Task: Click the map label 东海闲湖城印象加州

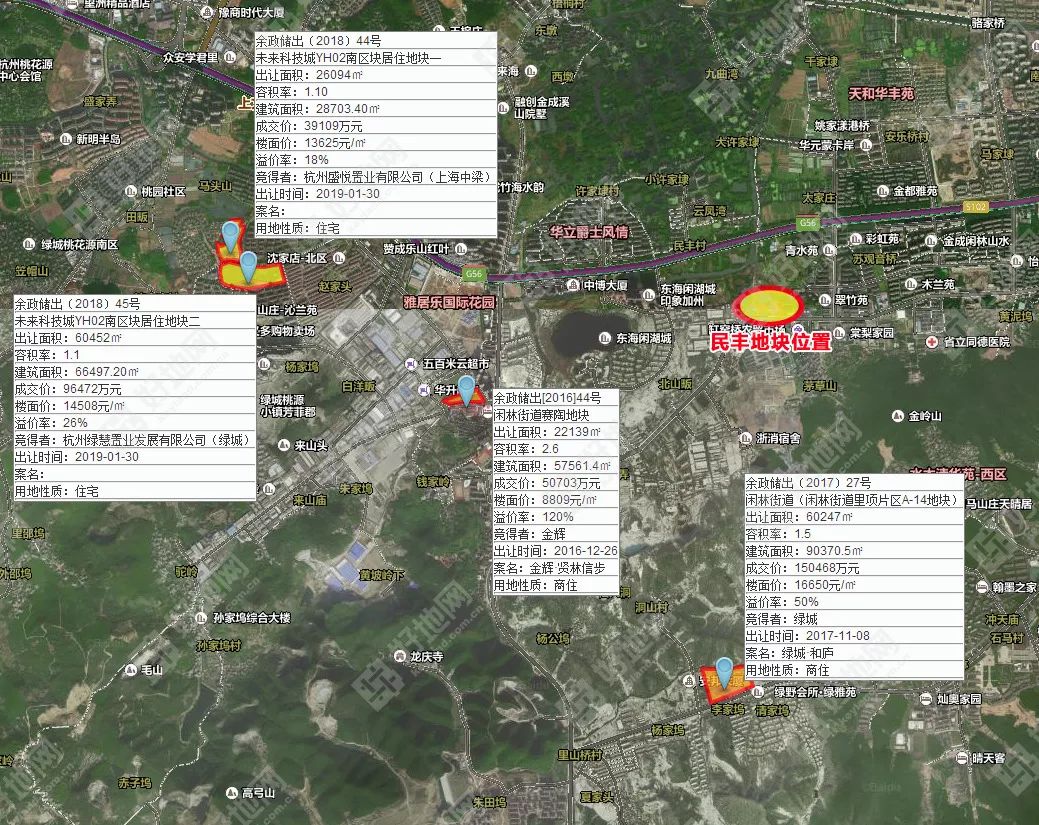Action: point(687,295)
